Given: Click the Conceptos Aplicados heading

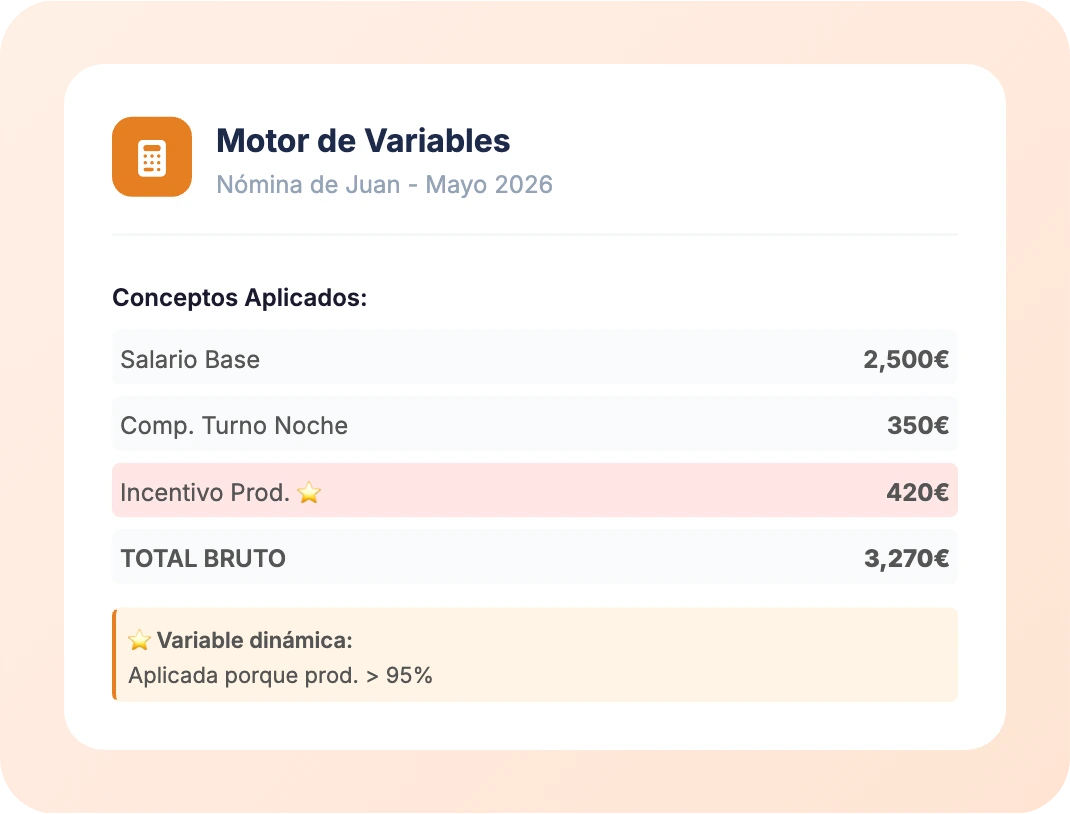Looking at the screenshot, I should (x=240, y=298).
